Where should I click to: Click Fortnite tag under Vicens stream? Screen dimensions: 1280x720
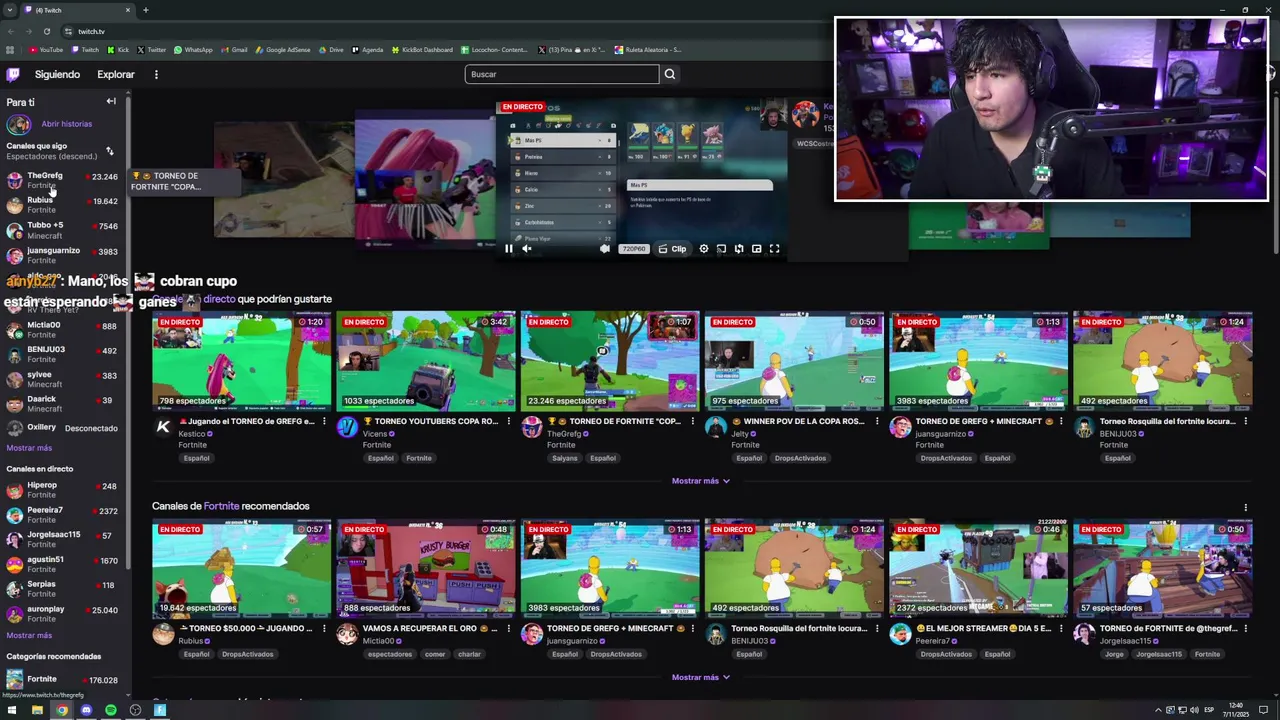point(419,458)
